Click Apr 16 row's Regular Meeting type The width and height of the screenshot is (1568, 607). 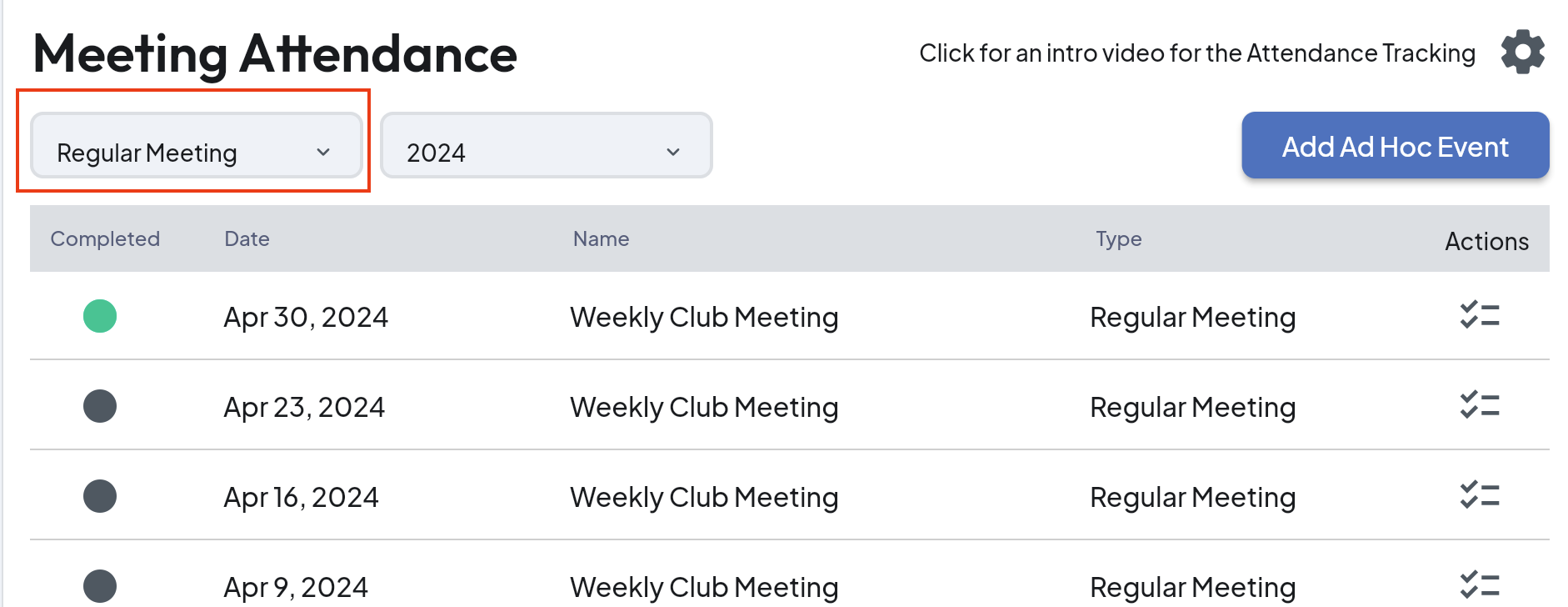[1192, 498]
